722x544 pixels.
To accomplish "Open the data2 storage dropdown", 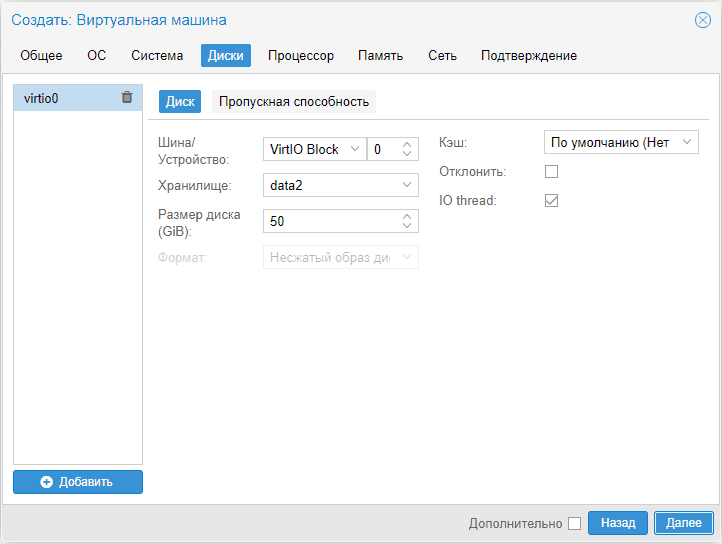I will pos(407,185).
